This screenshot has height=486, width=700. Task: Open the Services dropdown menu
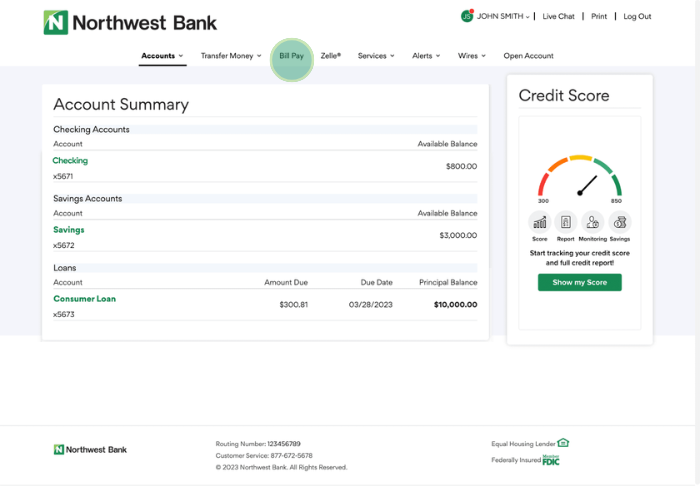click(376, 56)
